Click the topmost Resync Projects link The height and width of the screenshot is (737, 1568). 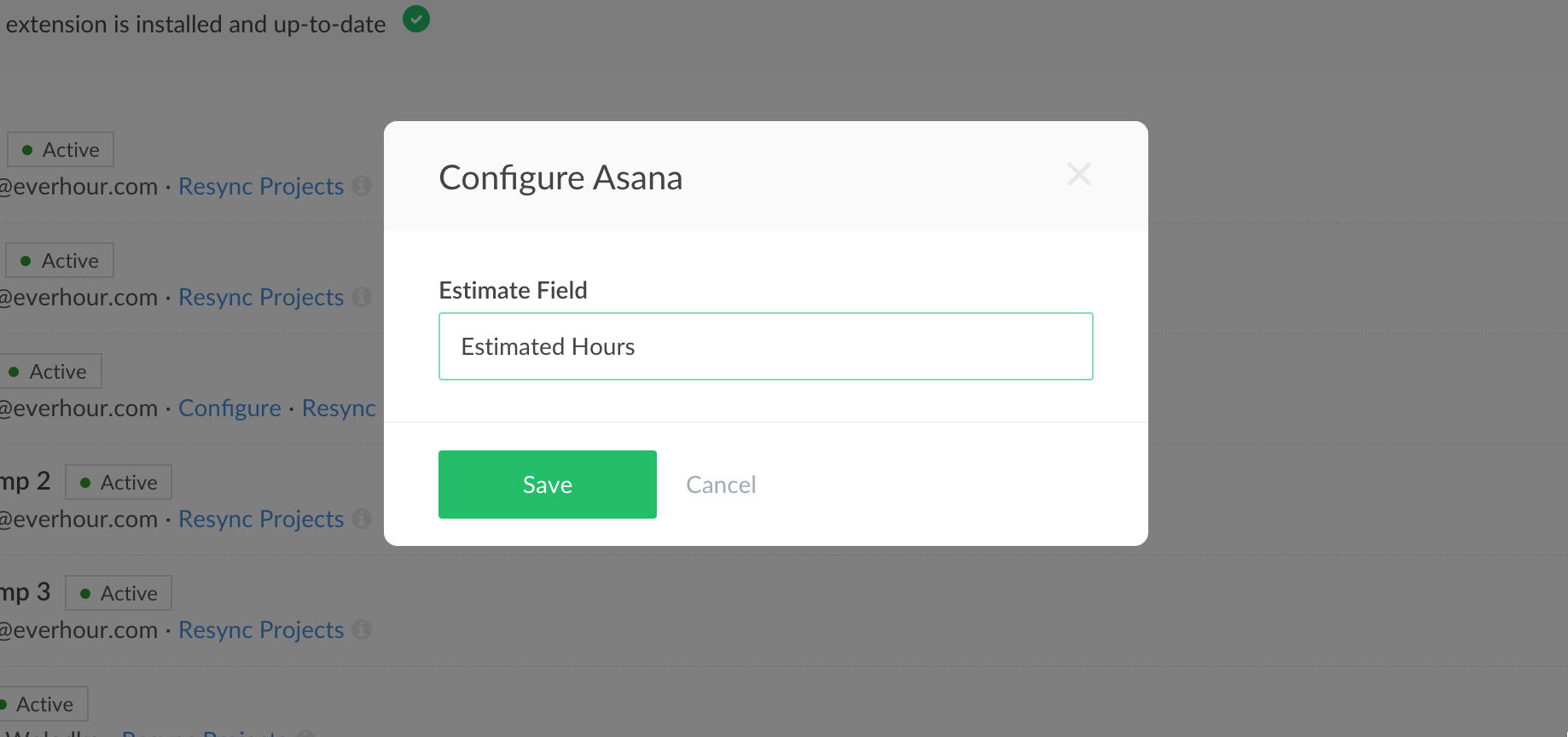point(260,186)
